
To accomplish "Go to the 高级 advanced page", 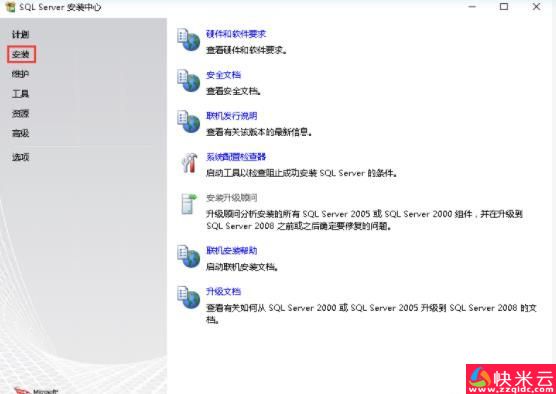I will pyautogui.click(x=21, y=133).
